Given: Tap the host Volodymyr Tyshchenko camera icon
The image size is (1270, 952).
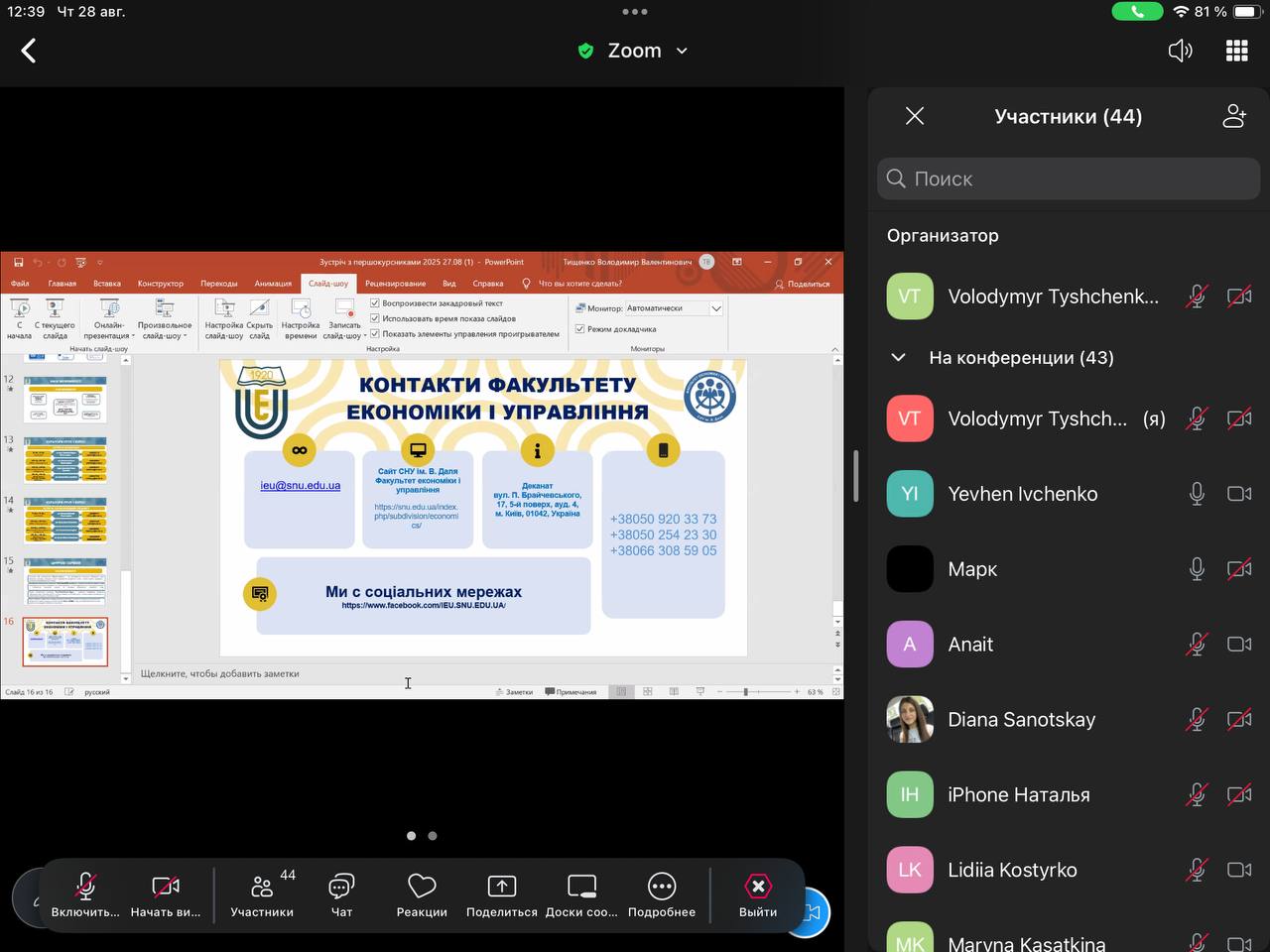Looking at the screenshot, I should point(1239,297).
